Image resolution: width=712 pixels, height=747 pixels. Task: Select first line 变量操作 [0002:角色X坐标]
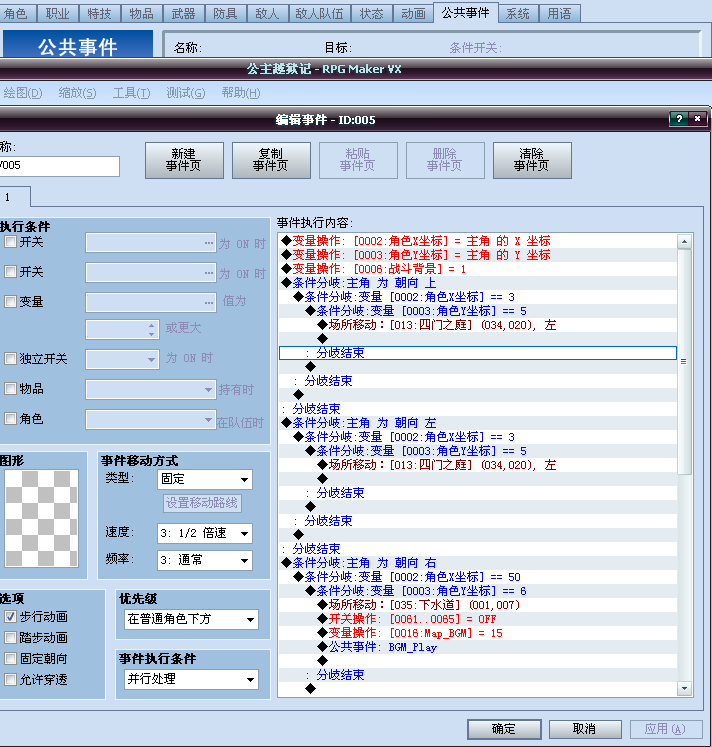[x=478, y=241]
